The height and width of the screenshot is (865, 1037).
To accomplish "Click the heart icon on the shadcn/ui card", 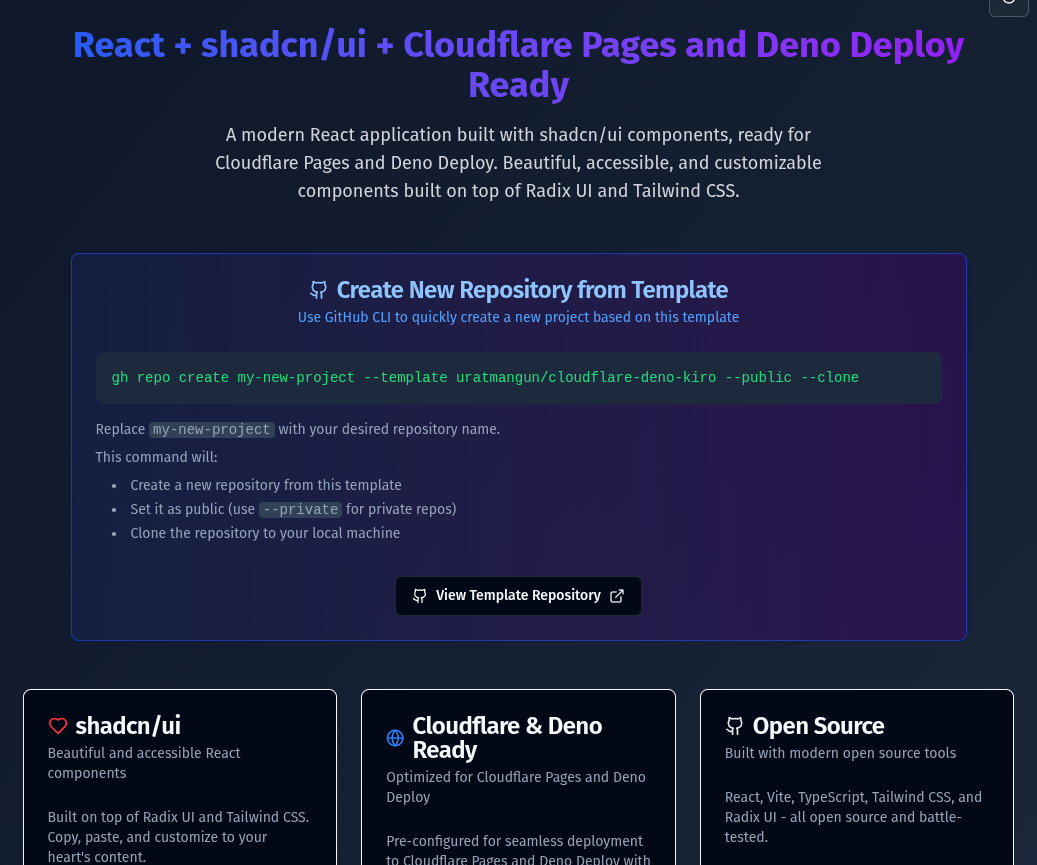I will tap(58, 725).
